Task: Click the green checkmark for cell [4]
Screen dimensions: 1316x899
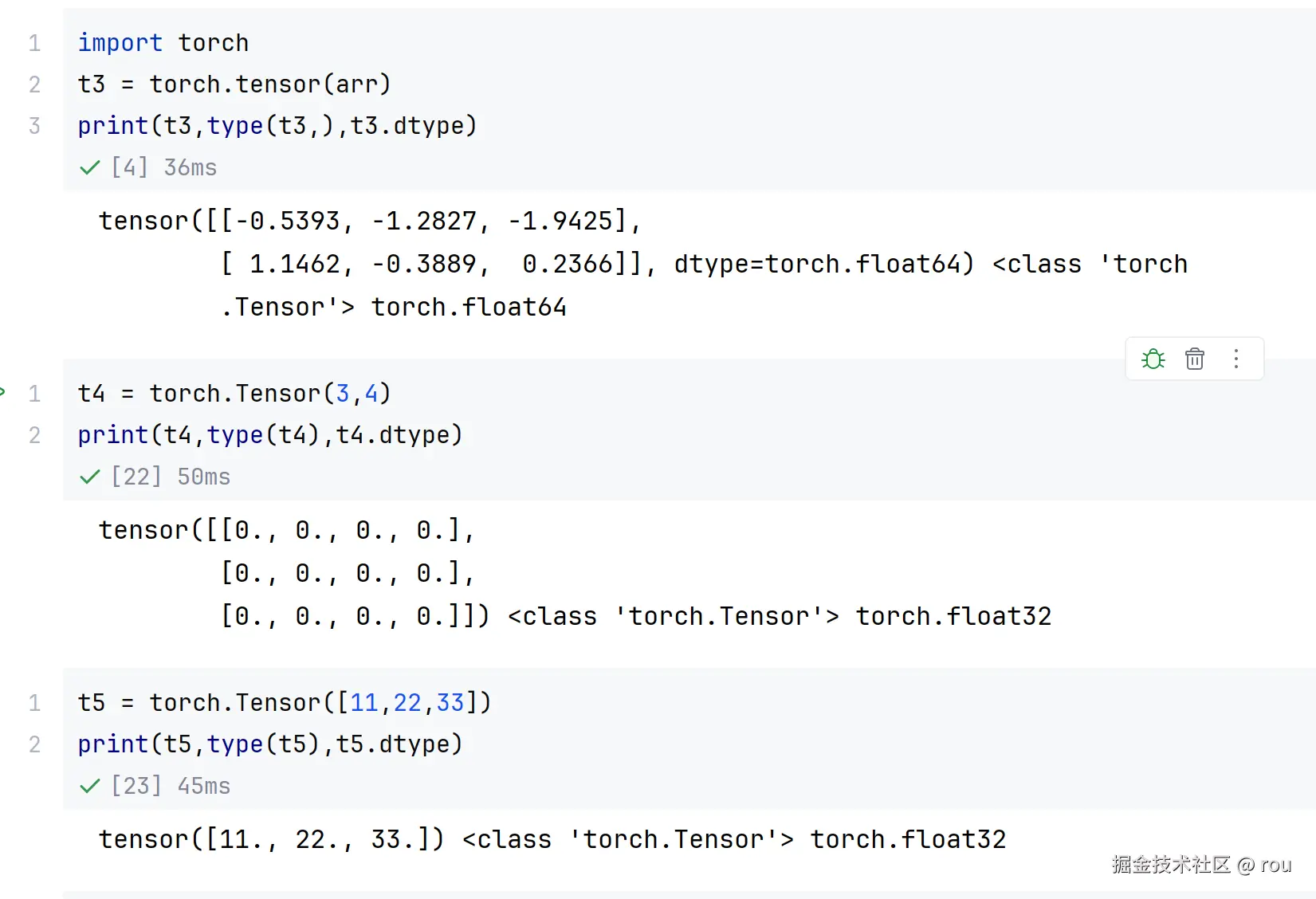Action: click(x=90, y=167)
